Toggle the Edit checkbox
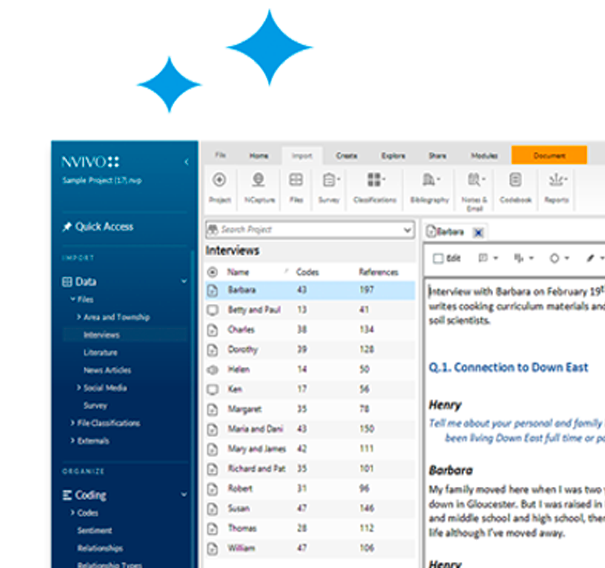The height and width of the screenshot is (568, 605). (x=438, y=258)
